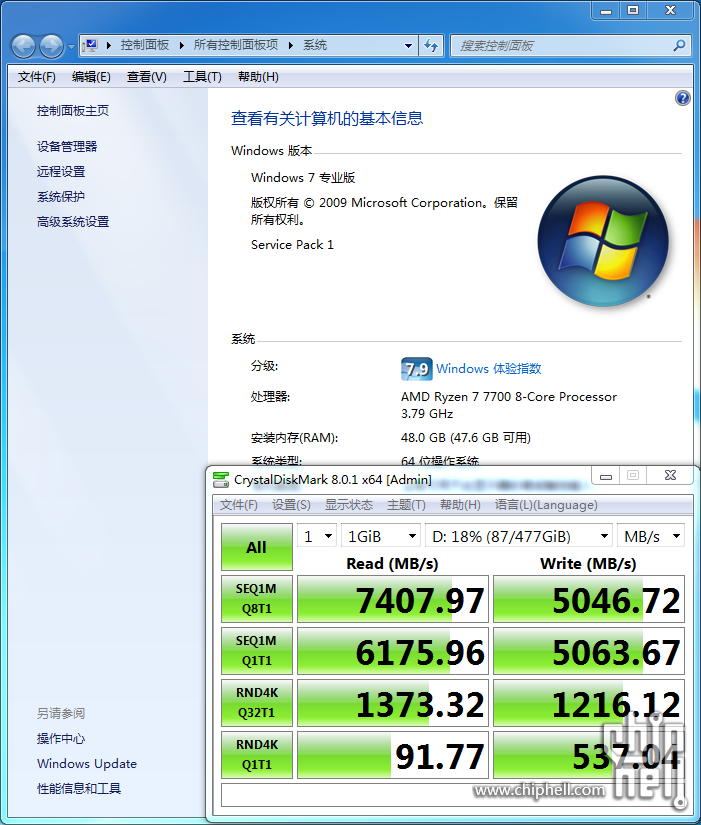Expand breadcrumb arrow after 所有控制面板项
Screen dimensions: 701x825
click(x=291, y=46)
